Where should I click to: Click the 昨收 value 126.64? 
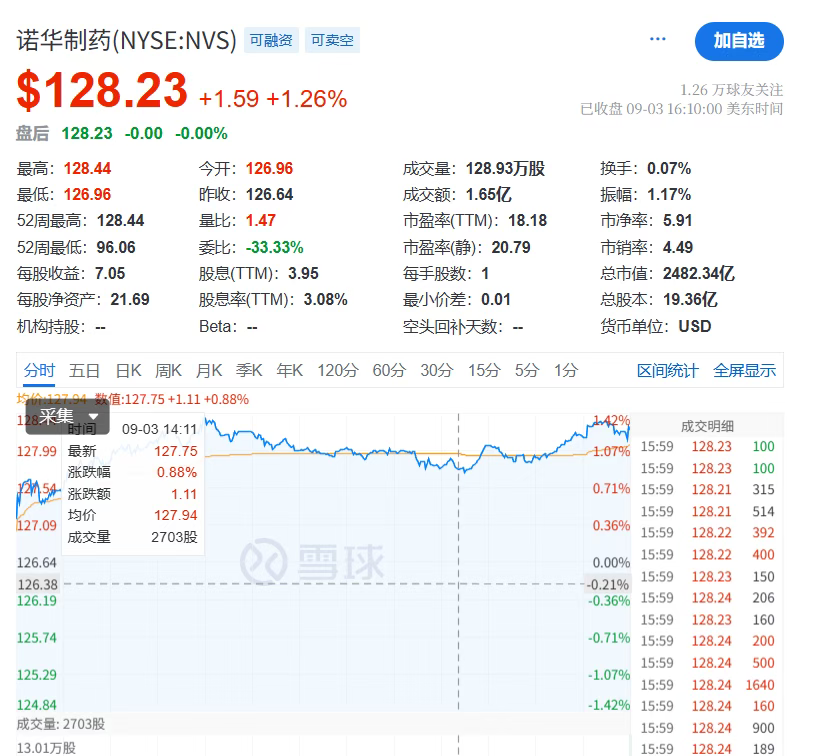(269, 195)
